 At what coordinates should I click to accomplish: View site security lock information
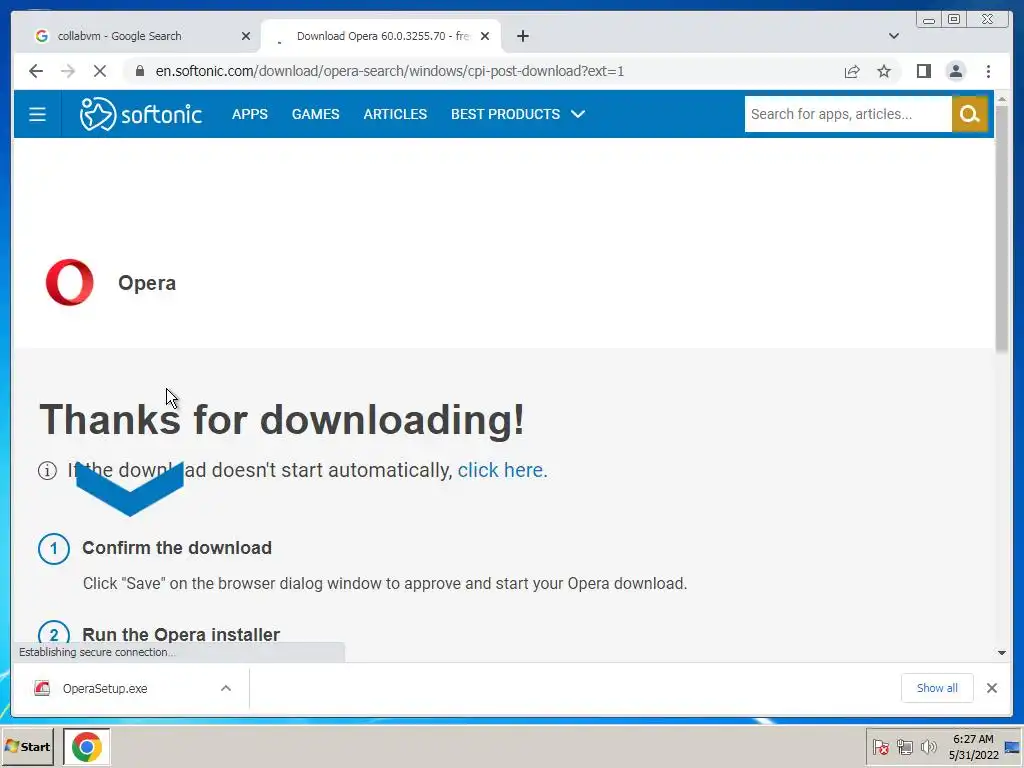(139, 71)
